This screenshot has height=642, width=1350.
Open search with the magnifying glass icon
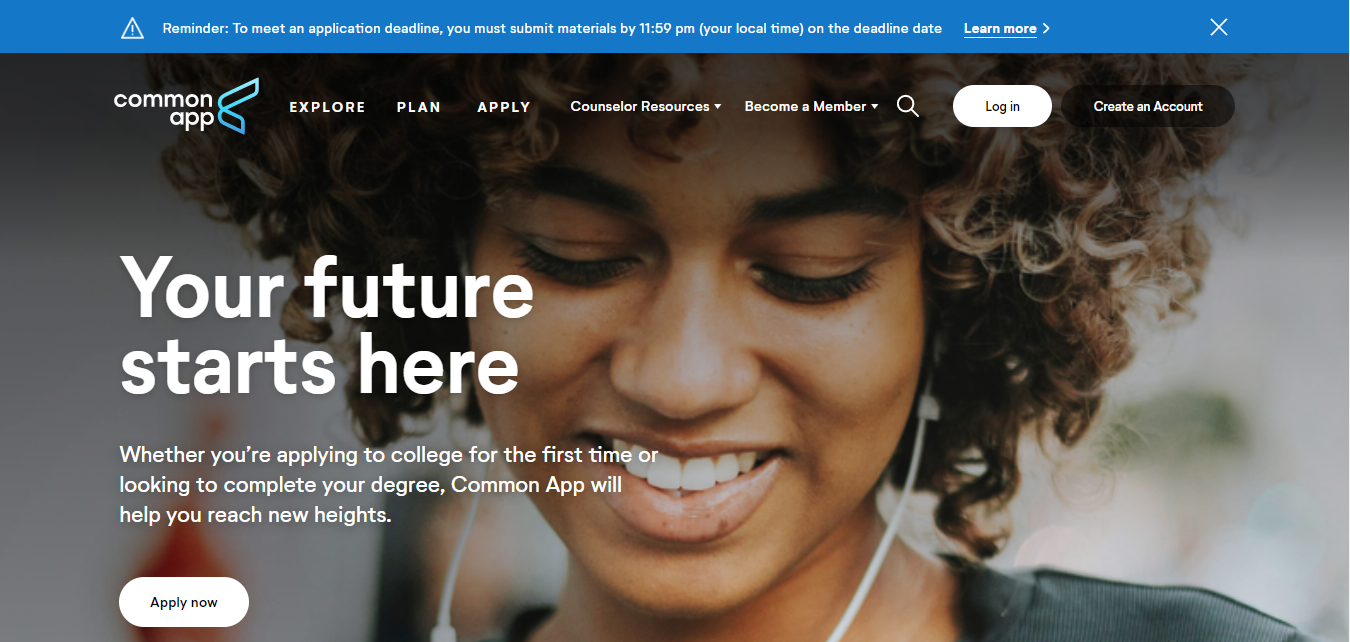[x=907, y=106]
